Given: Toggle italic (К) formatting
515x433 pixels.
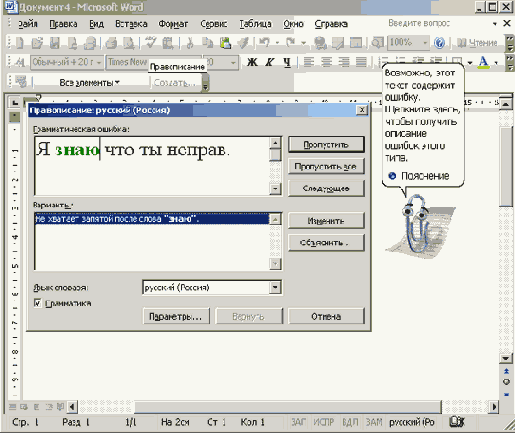Looking at the screenshot, I should (270, 62).
